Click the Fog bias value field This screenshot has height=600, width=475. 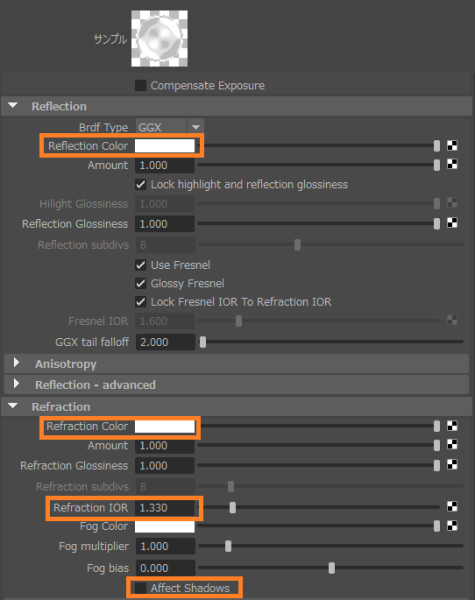[165, 568]
